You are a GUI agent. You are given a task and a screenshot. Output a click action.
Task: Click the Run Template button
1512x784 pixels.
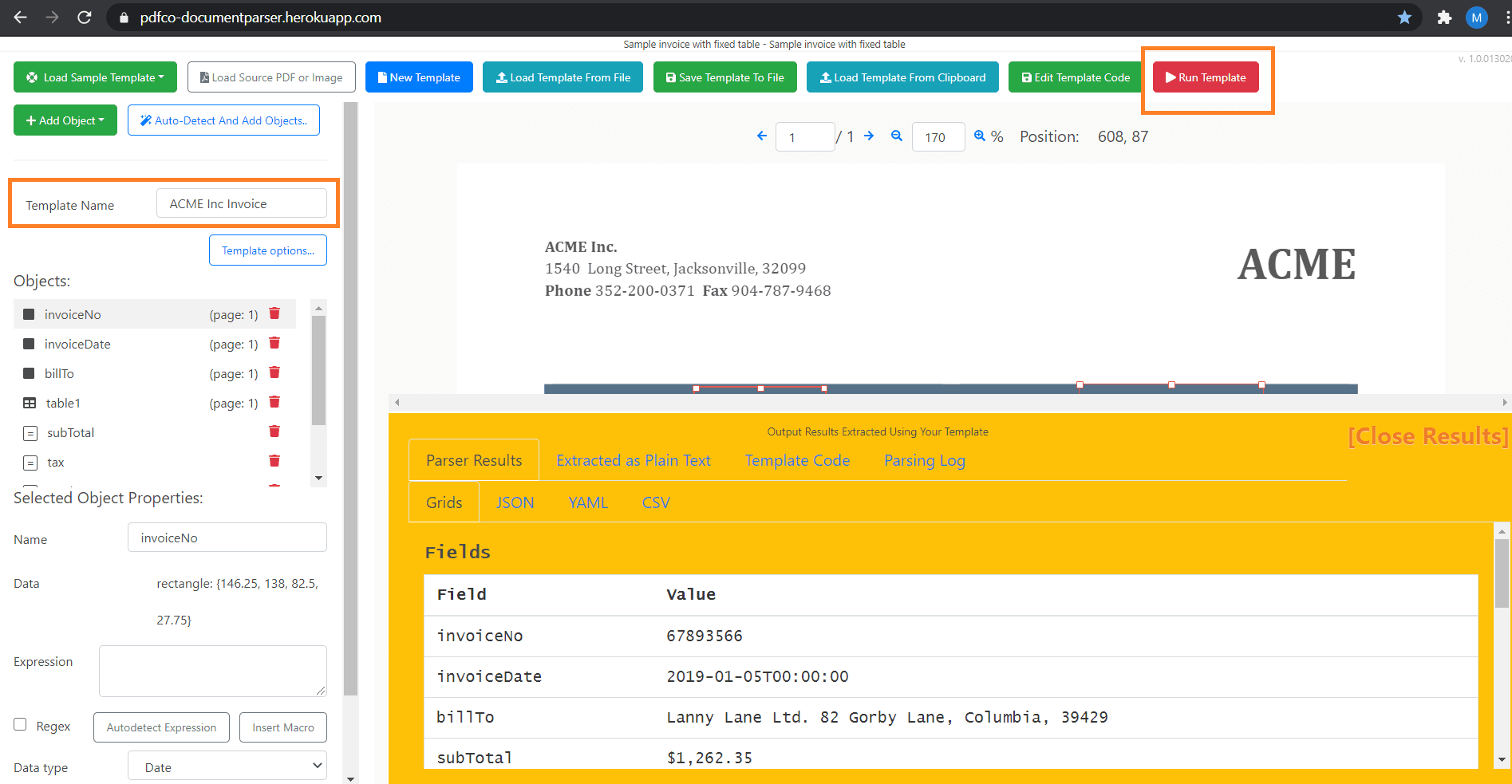click(1206, 77)
